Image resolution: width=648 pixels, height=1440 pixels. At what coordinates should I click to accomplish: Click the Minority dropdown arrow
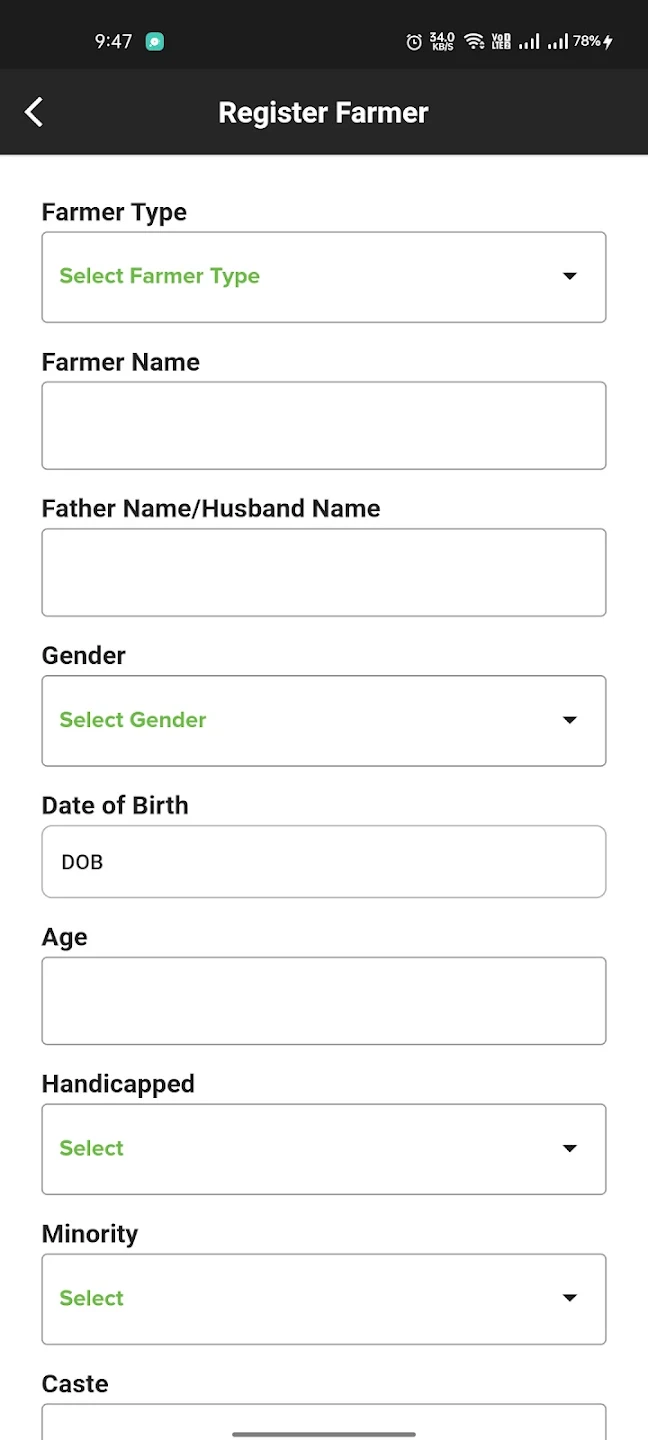pyautogui.click(x=570, y=1299)
